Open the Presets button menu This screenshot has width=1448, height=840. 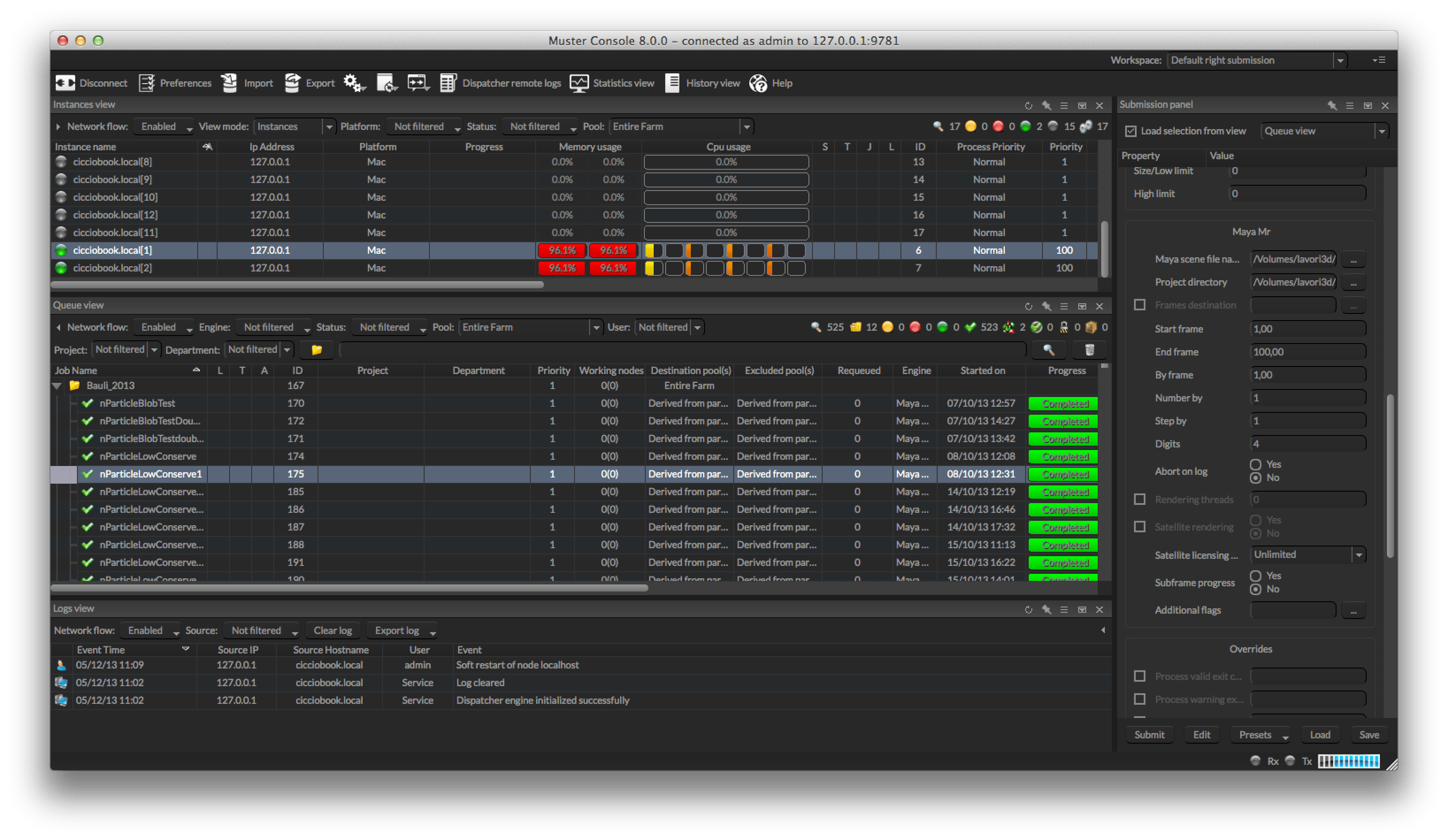(x=1261, y=735)
